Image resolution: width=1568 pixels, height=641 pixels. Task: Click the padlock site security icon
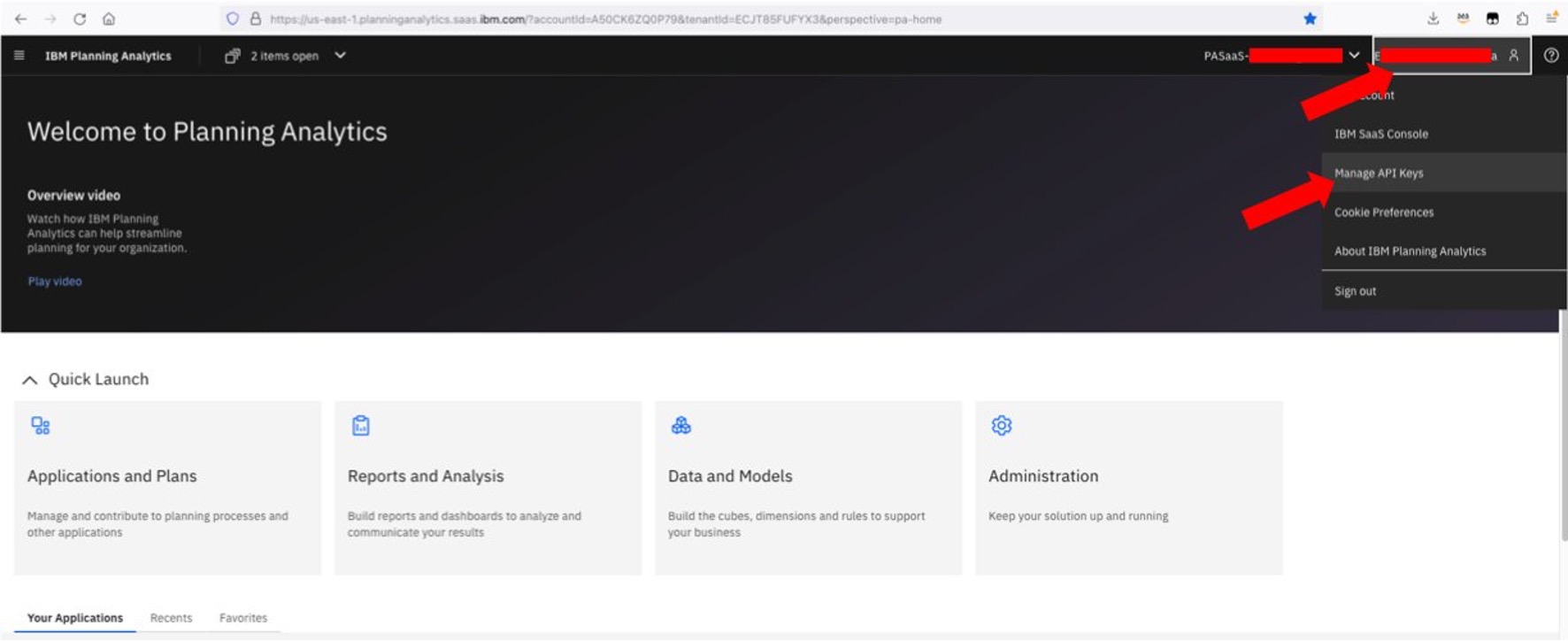coord(256,19)
